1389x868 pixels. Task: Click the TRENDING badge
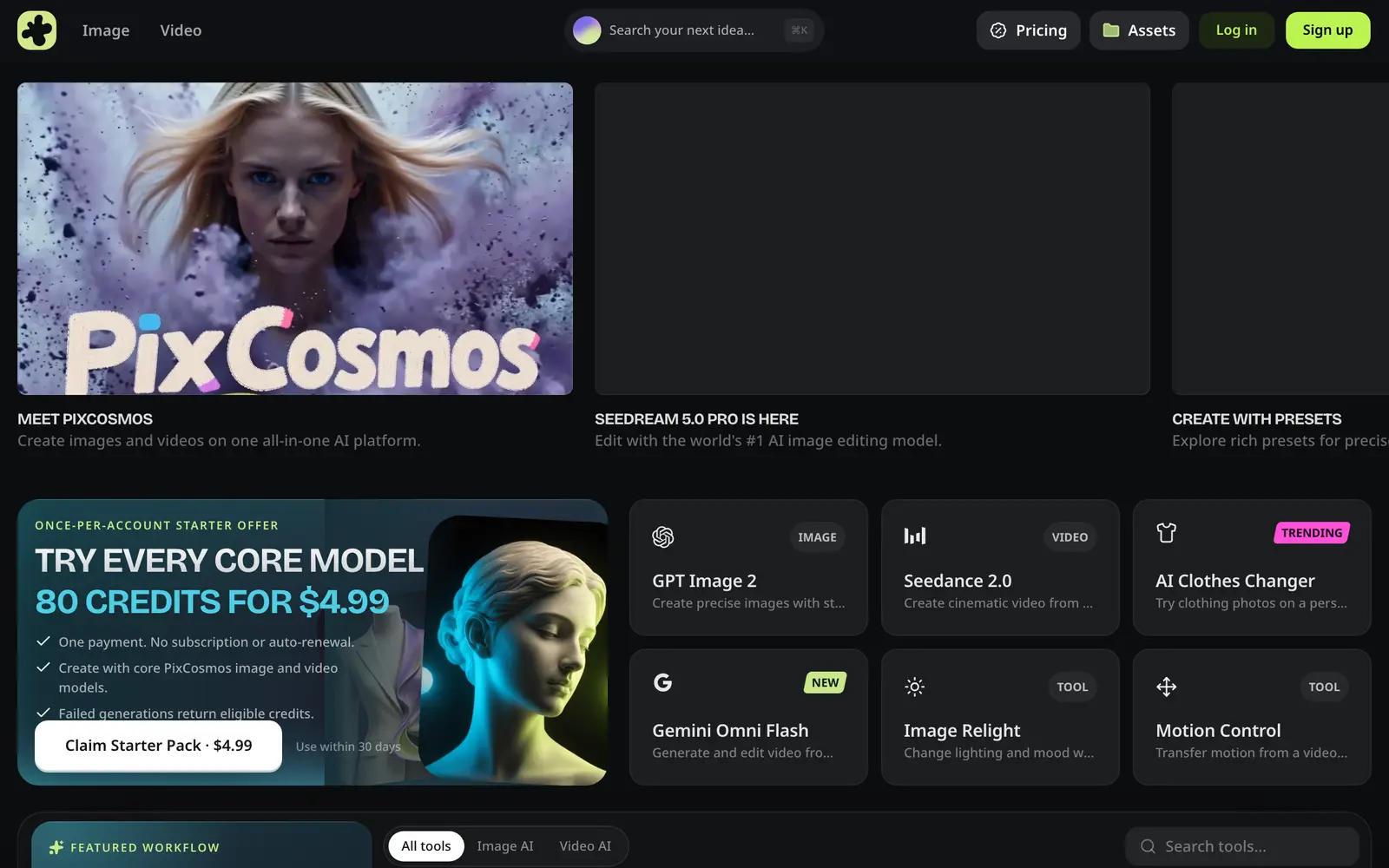[x=1312, y=533]
